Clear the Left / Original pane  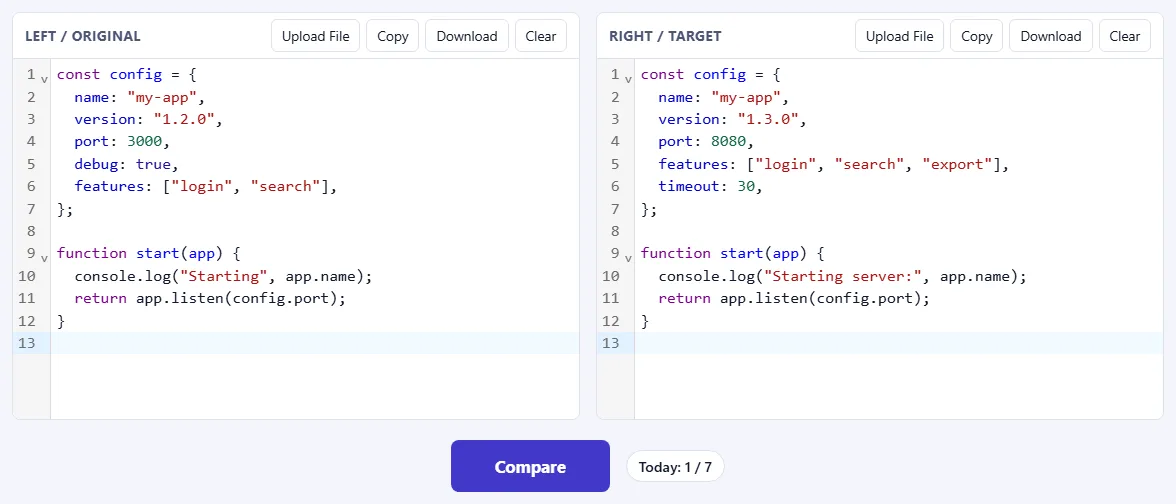tap(541, 36)
